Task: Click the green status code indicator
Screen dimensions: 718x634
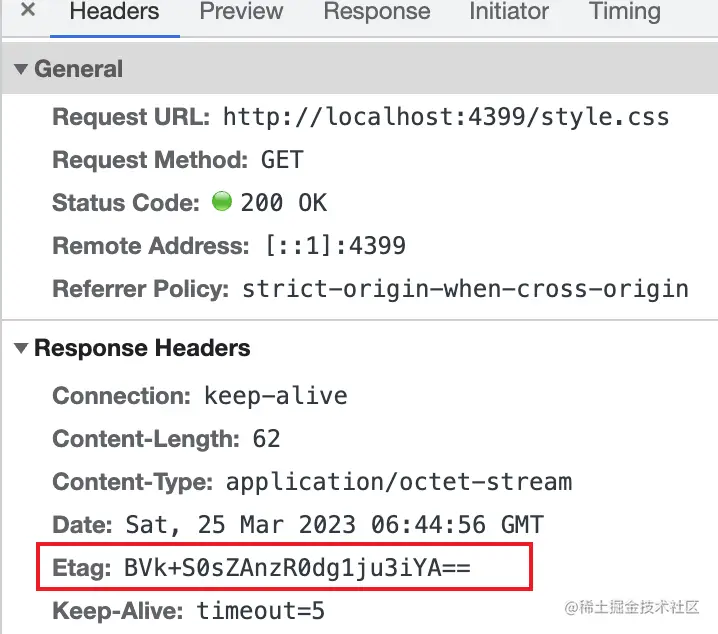Action: click(x=222, y=203)
